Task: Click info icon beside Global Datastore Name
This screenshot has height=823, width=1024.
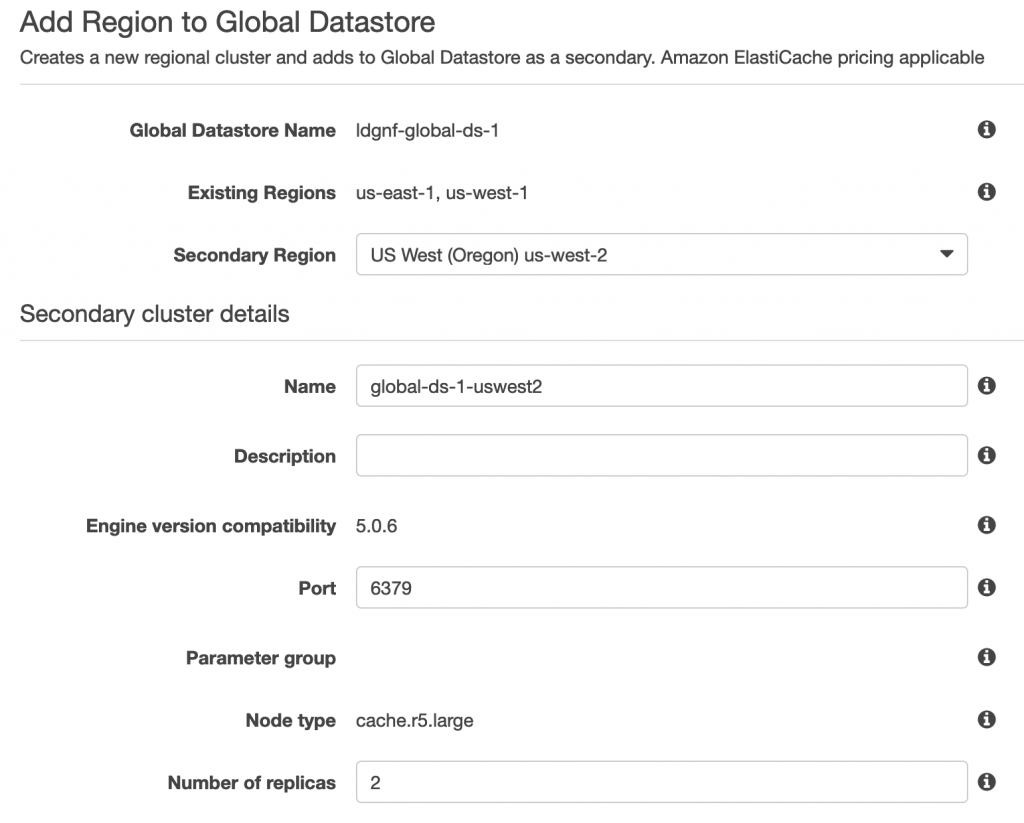Action: [x=986, y=129]
